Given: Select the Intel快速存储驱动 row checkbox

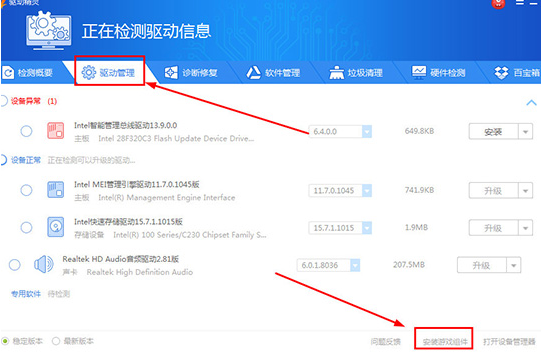Looking at the screenshot, I should [26, 228].
